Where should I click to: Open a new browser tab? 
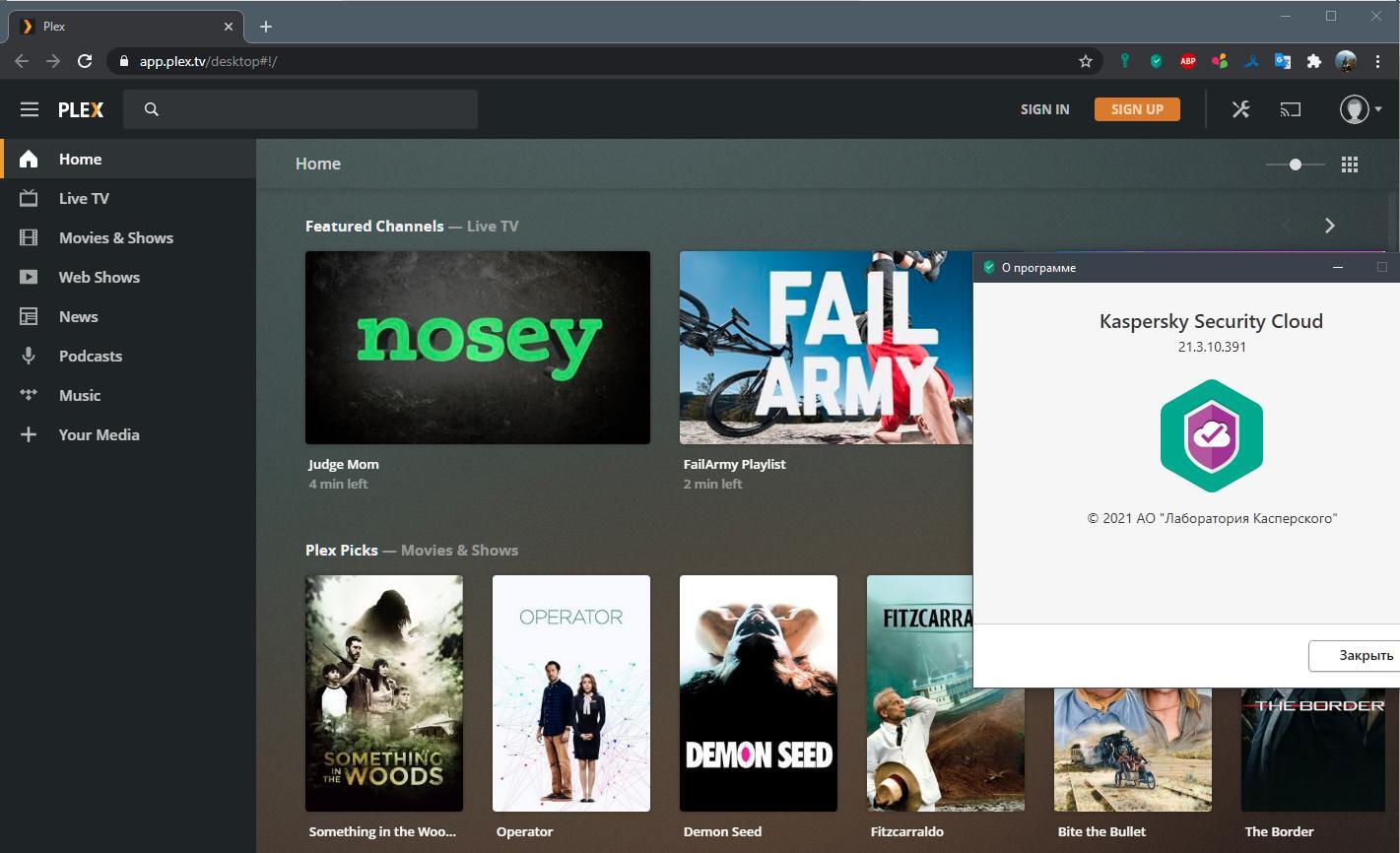click(266, 27)
